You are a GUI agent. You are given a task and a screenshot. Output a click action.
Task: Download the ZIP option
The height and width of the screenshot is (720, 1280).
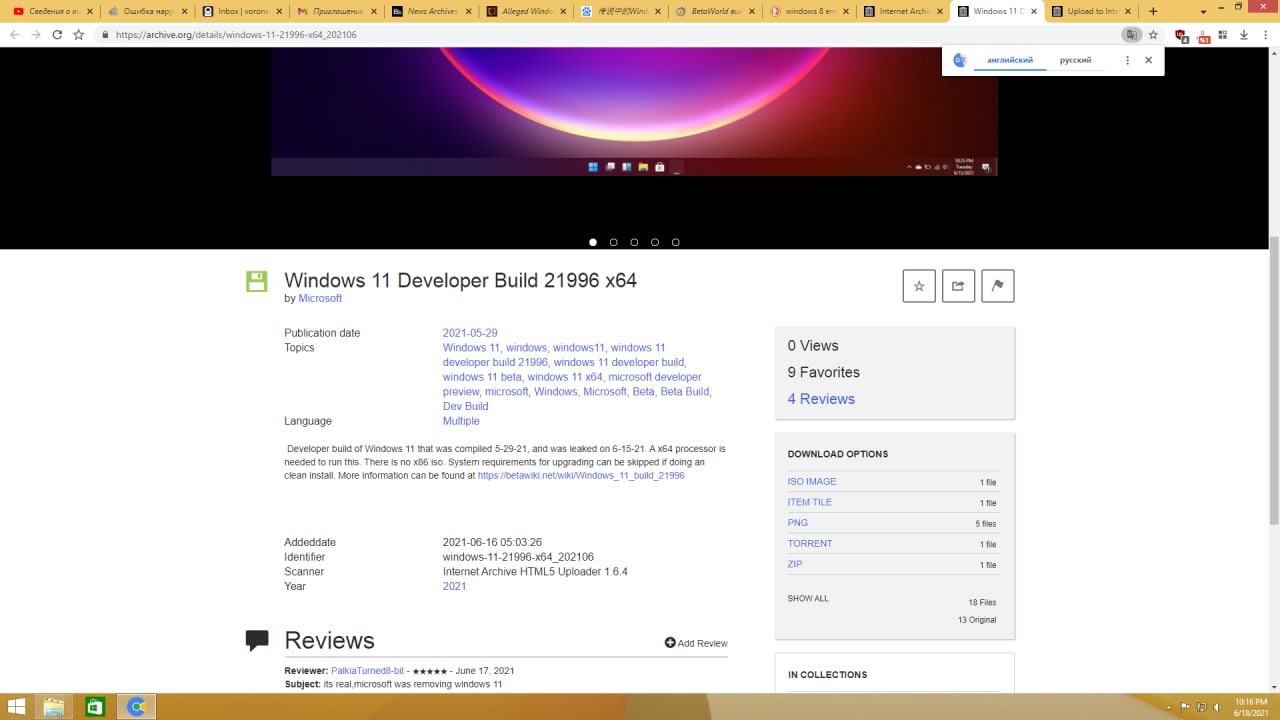(795, 564)
